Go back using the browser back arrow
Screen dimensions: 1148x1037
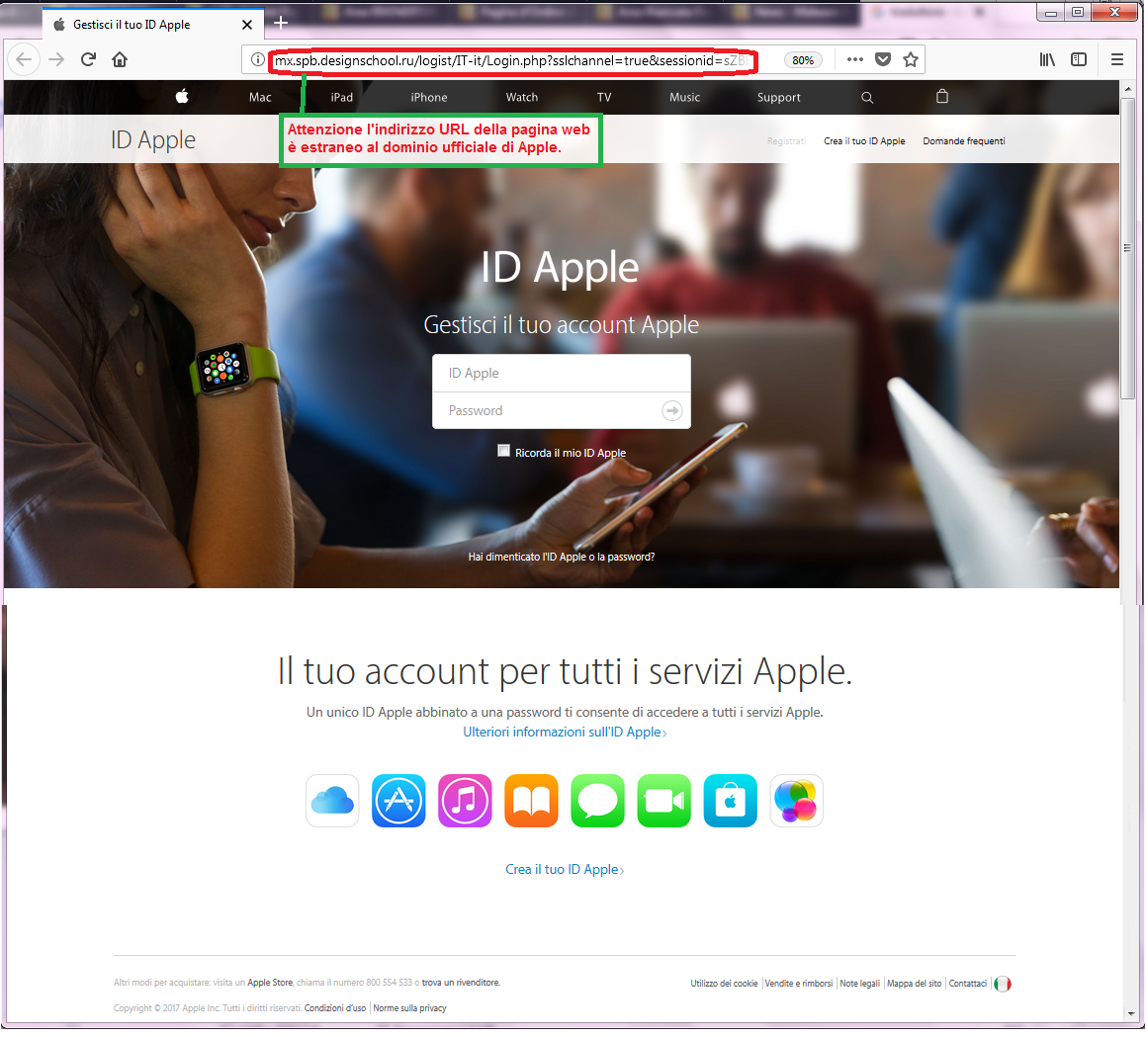[x=24, y=60]
